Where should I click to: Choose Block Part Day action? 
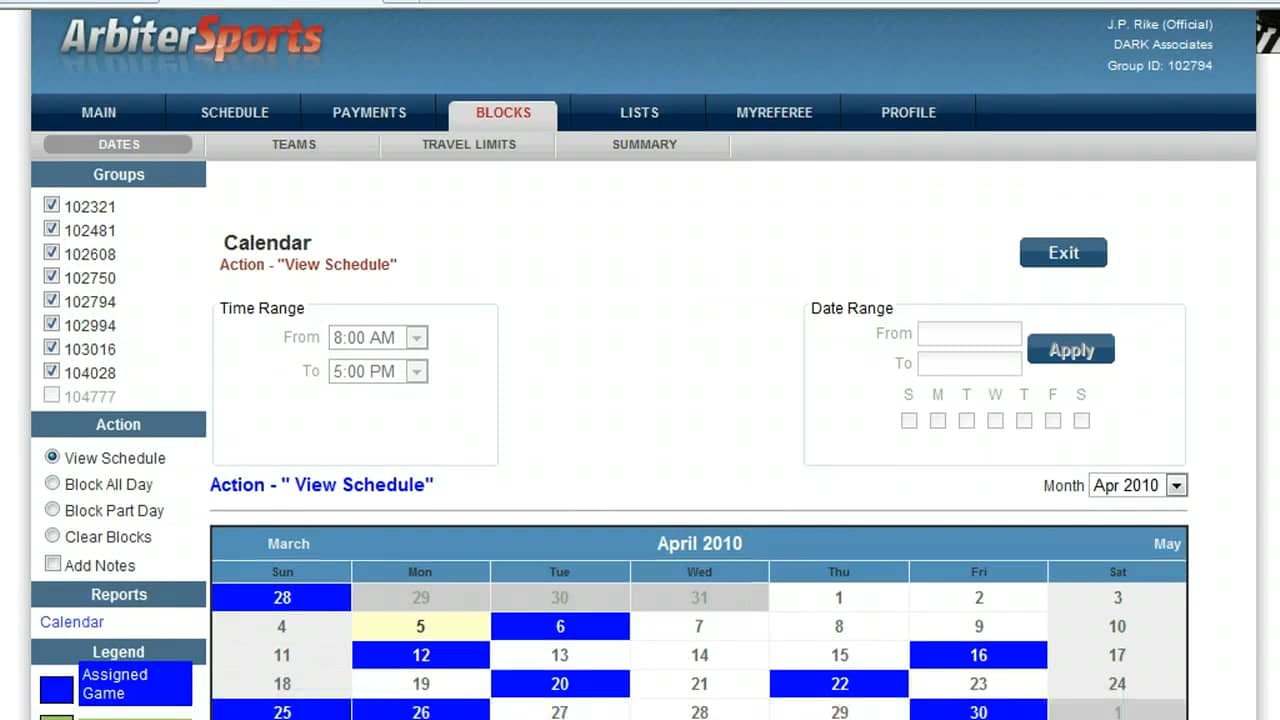coord(53,509)
